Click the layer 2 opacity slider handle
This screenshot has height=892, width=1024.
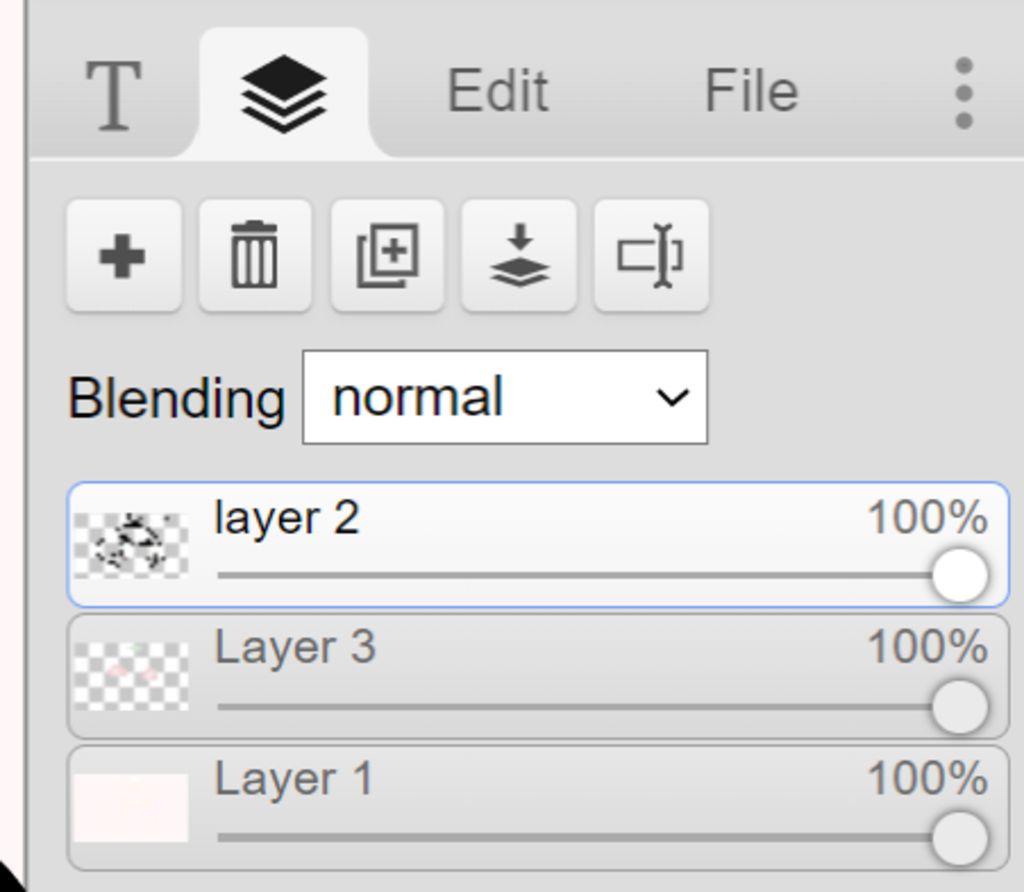pyautogui.click(x=960, y=575)
